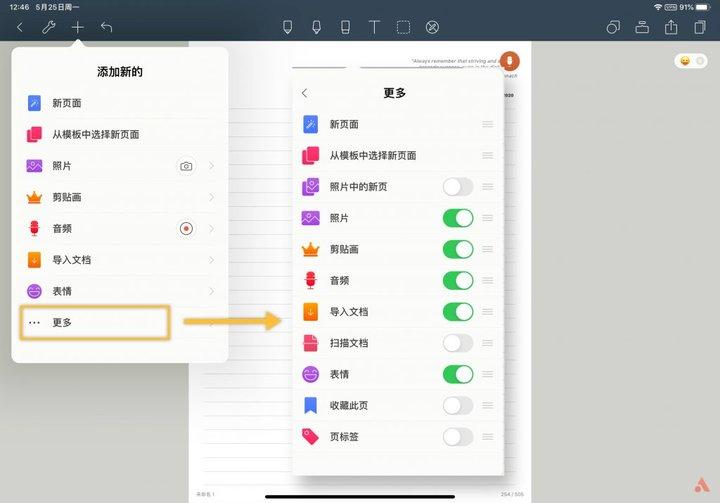Open the share export icon
The width and height of the screenshot is (720, 503).
point(671,28)
